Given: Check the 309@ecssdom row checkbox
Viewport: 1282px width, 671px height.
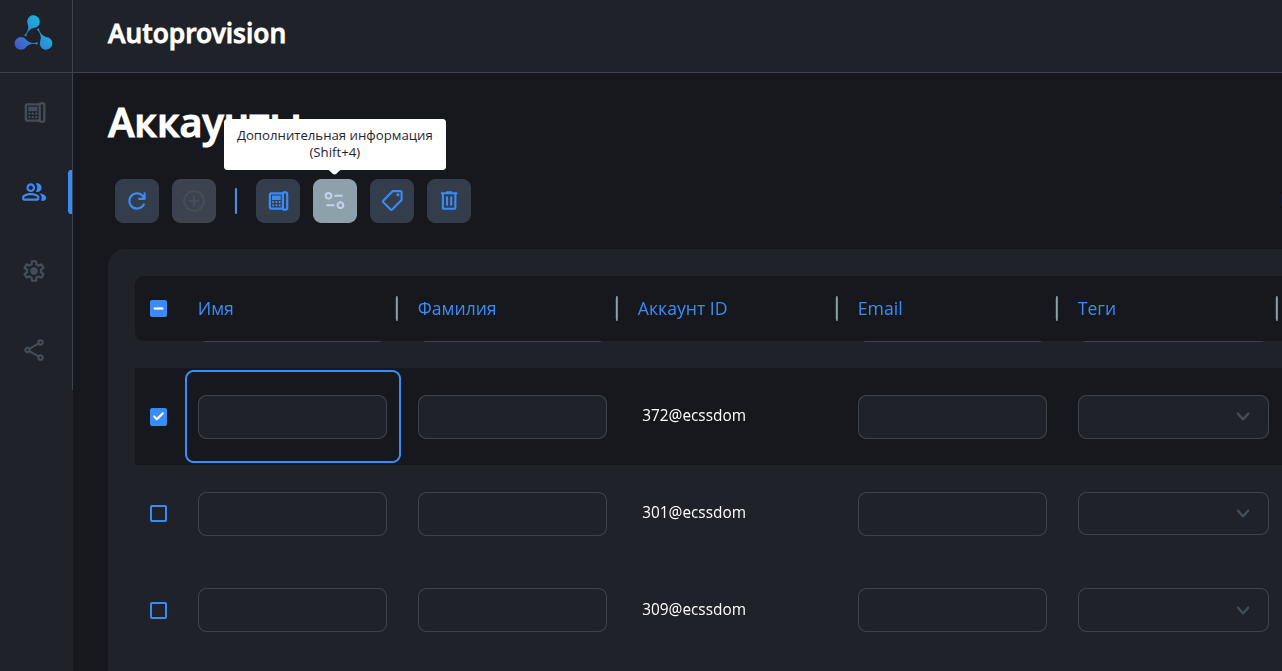Looking at the screenshot, I should [x=158, y=610].
